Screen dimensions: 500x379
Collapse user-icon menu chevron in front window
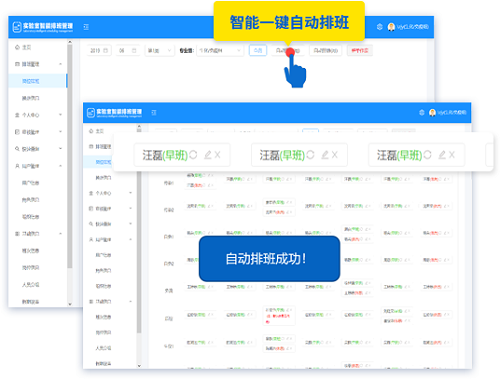pos(130,239)
